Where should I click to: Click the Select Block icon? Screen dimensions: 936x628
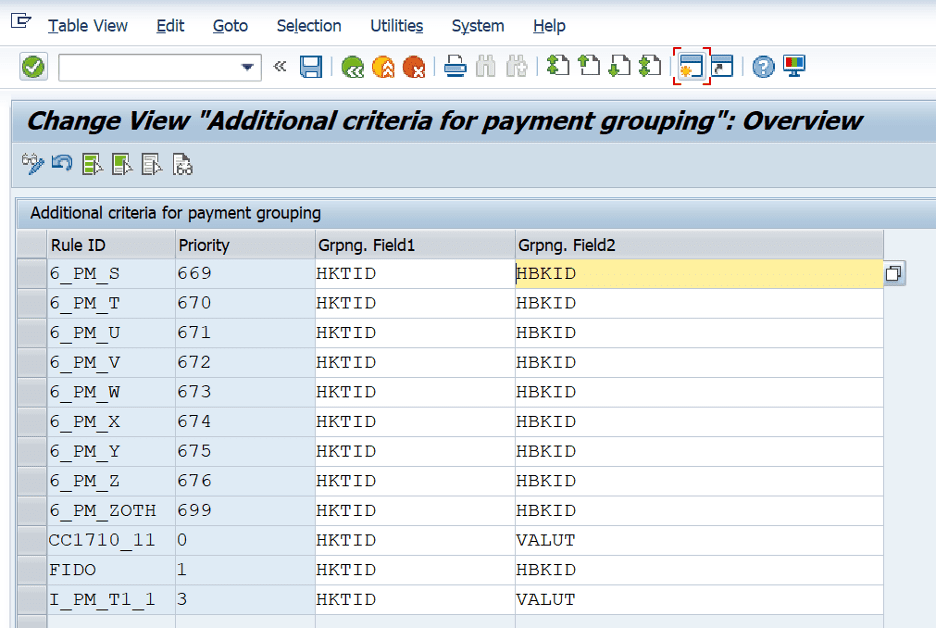click(x=122, y=164)
